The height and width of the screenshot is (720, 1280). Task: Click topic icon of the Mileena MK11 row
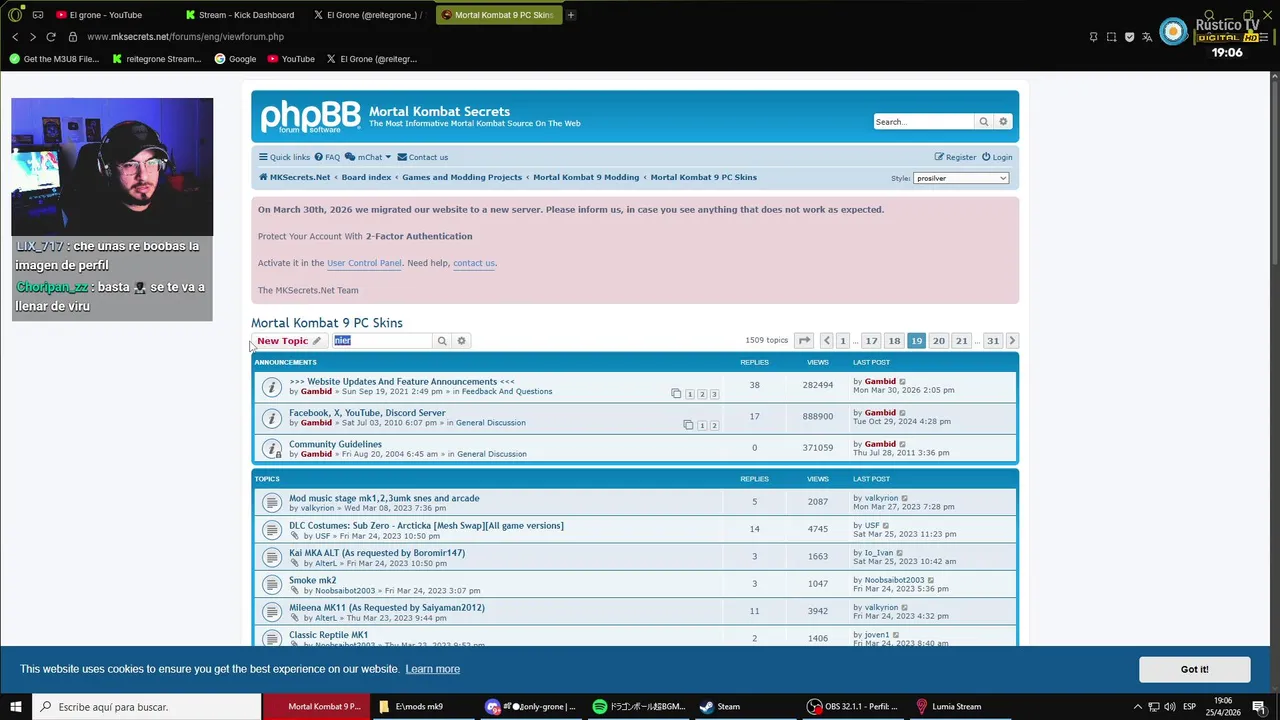coord(271,612)
